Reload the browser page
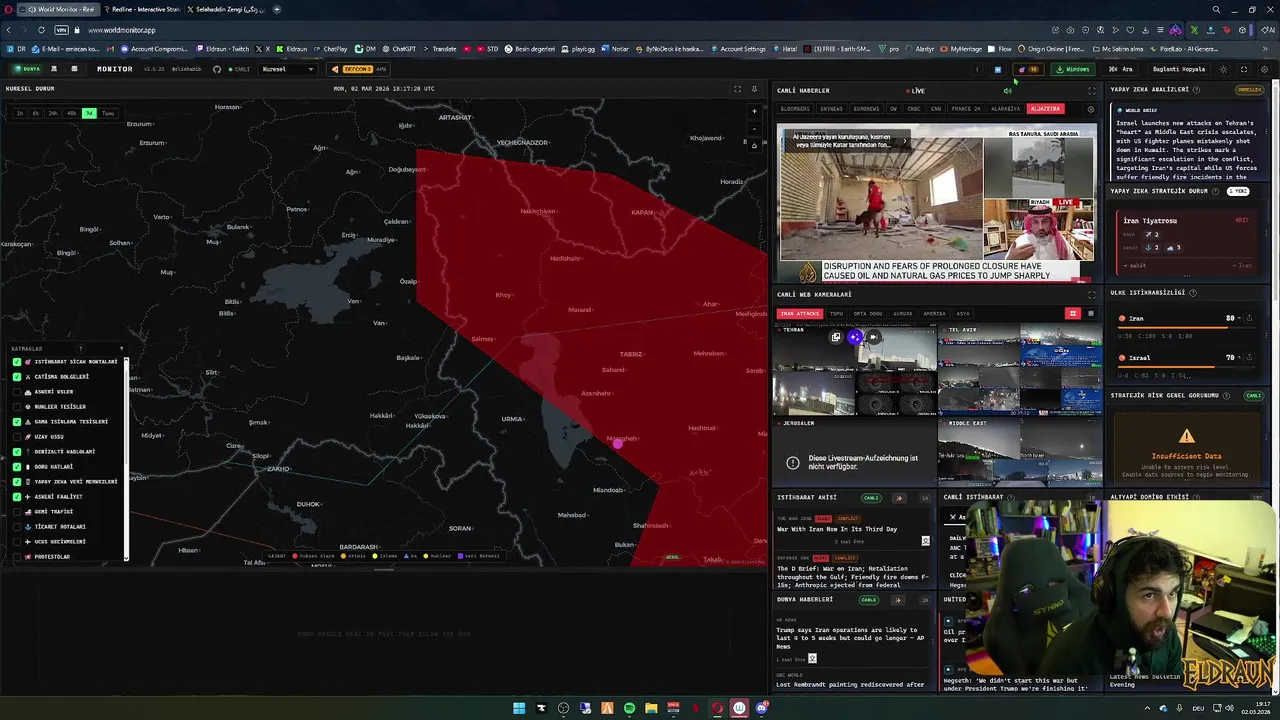The height and width of the screenshot is (720, 1280). [x=41, y=30]
